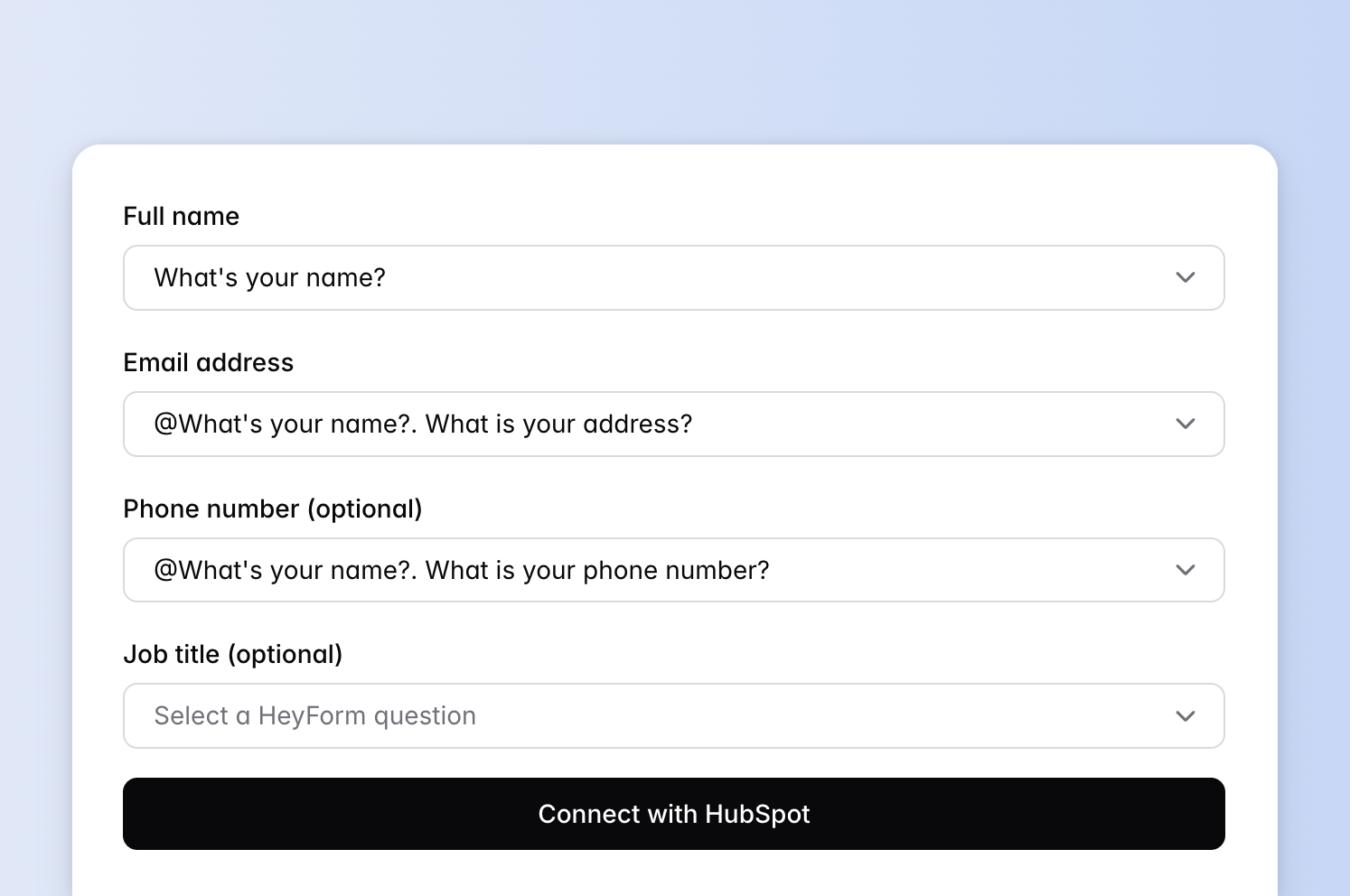The image size is (1350, 896).
Task: Open the Select a HeyForm question dropdown
Action: pos(673,715)
